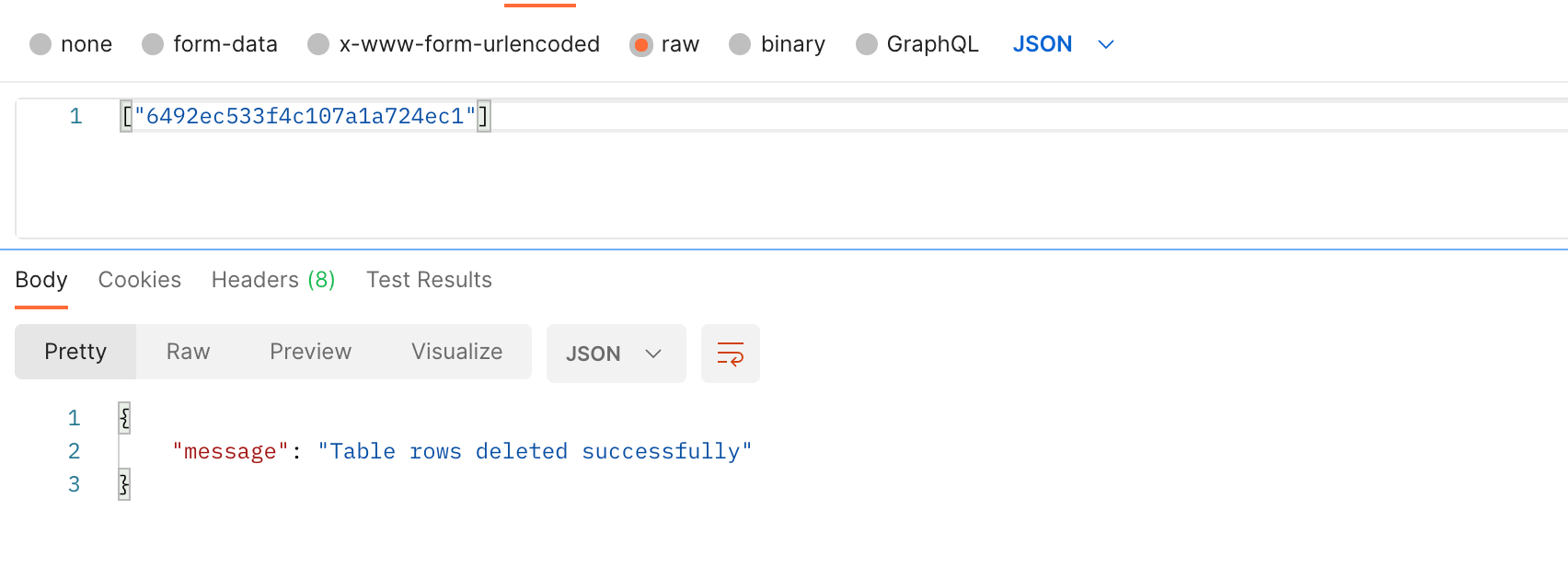Click the closing brace fold marker on line 3
The image size is (1568, 580).
click(122, 483)
